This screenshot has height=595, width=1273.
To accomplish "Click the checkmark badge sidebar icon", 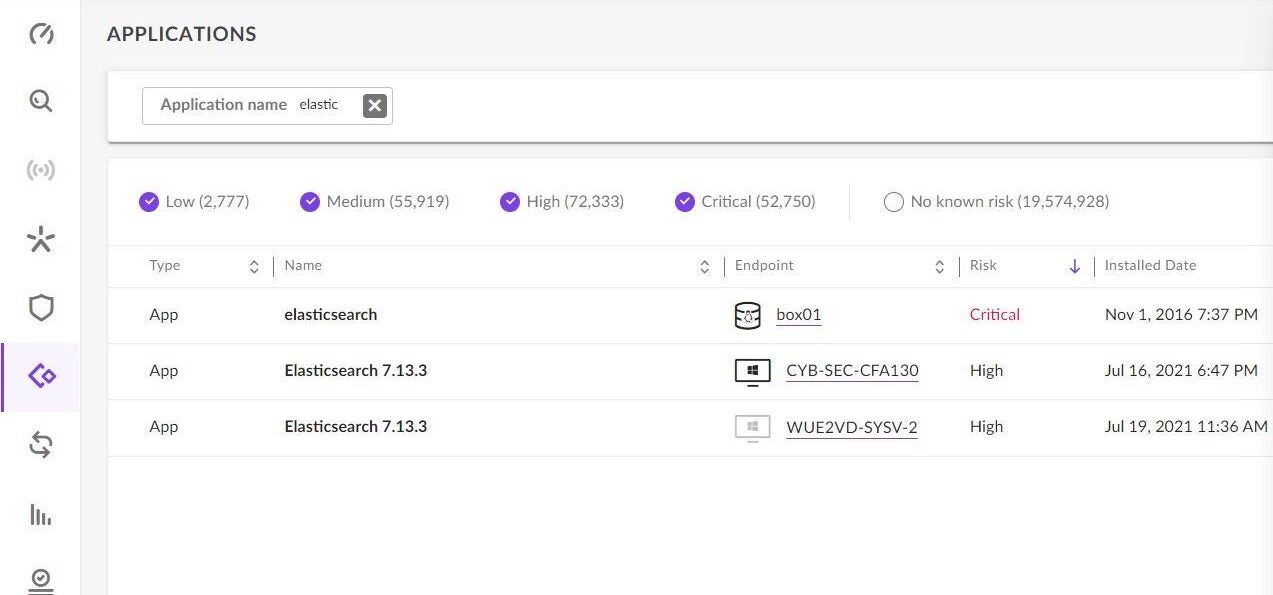I will [41, 580].
